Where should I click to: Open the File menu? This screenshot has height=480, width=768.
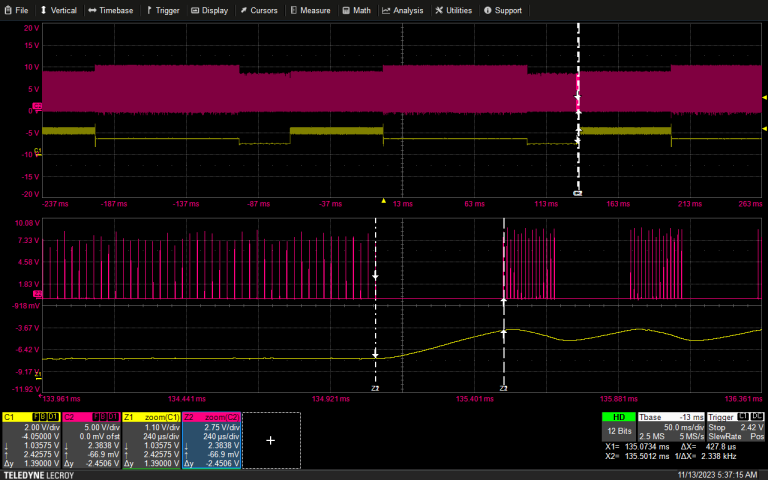pos(19,10)
